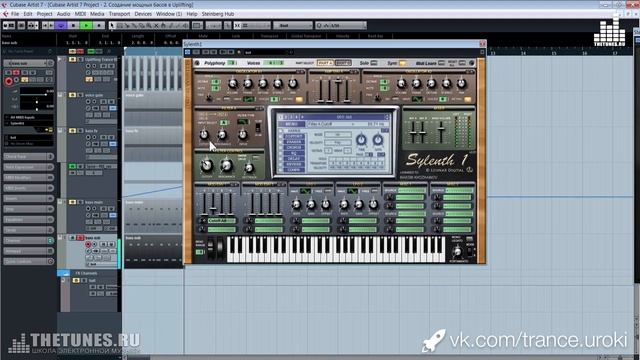The image size is (640, 360).
Task: Click the Sylenth1 filter A resonance knob
Action: click(x=222, y=134)
